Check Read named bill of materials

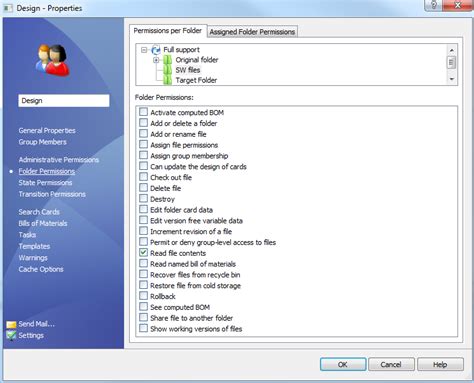pyautogui.click(x=143, y=263)
